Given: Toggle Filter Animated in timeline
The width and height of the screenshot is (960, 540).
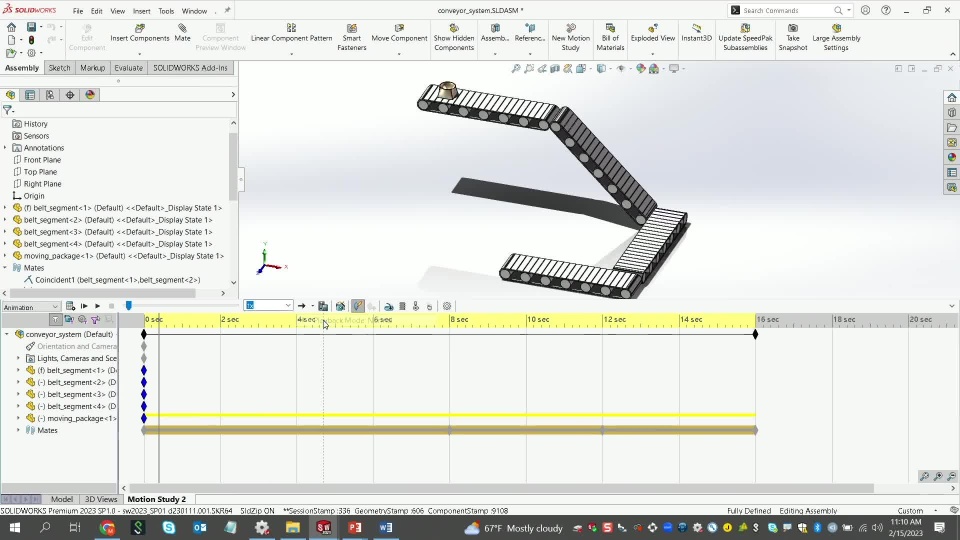Looking at the screenshot, I should (69, 320).
